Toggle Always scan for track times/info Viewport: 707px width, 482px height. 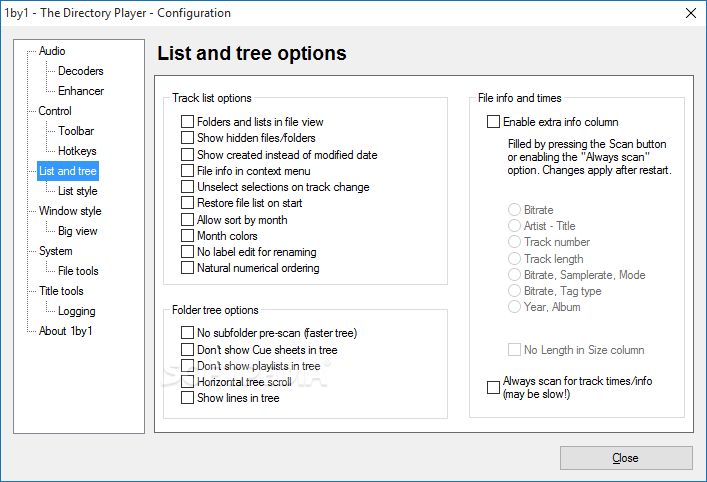493,387
